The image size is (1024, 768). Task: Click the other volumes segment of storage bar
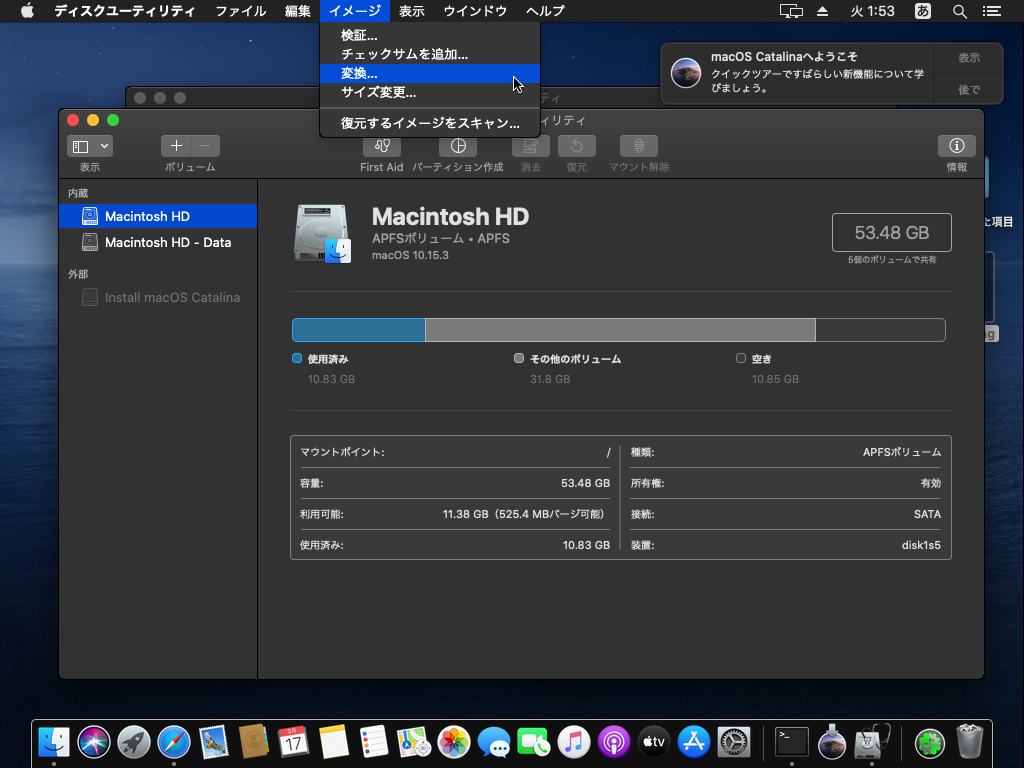620,330
